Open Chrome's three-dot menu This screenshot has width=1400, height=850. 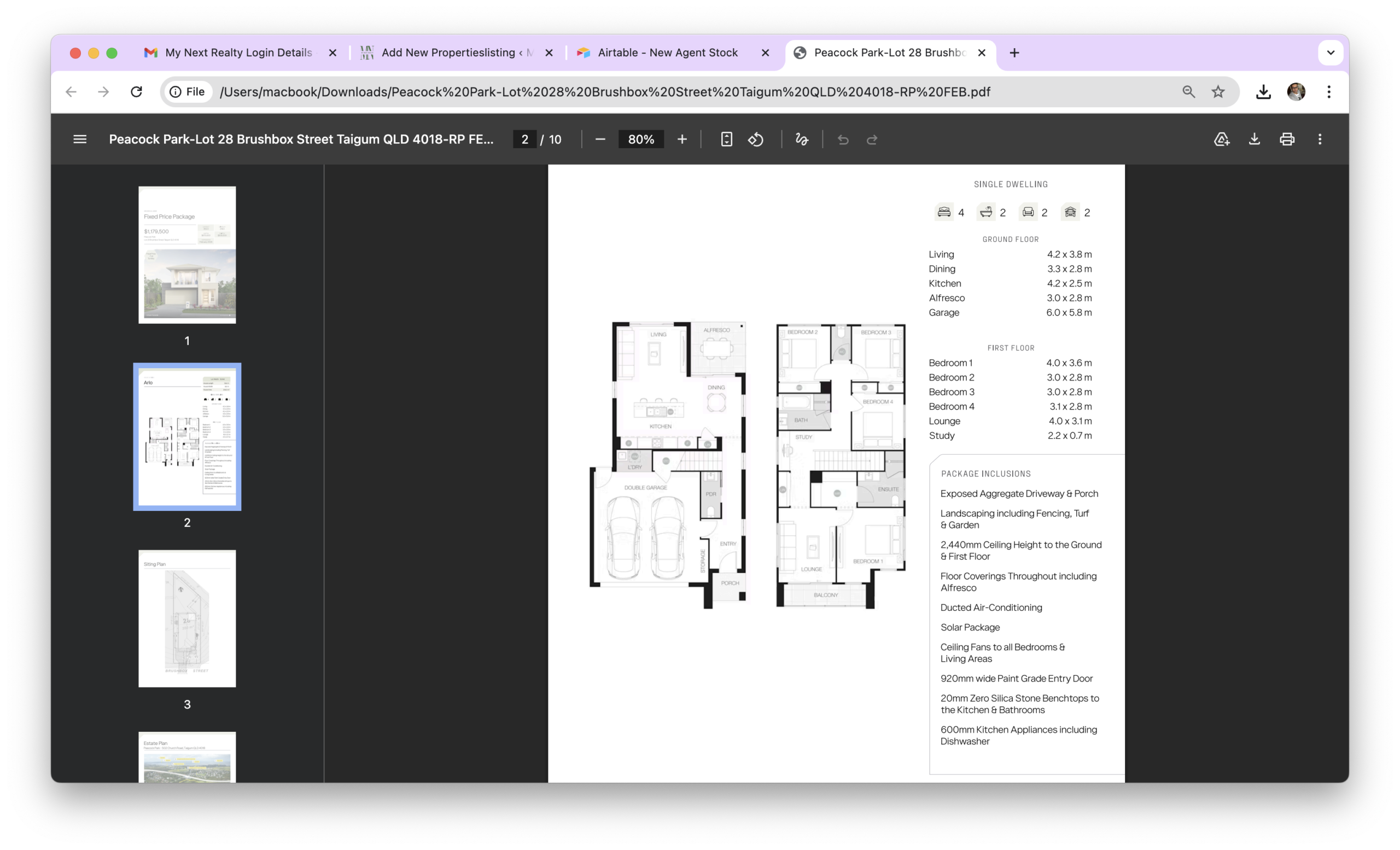pyautogui.click(x=1329, y=91)
